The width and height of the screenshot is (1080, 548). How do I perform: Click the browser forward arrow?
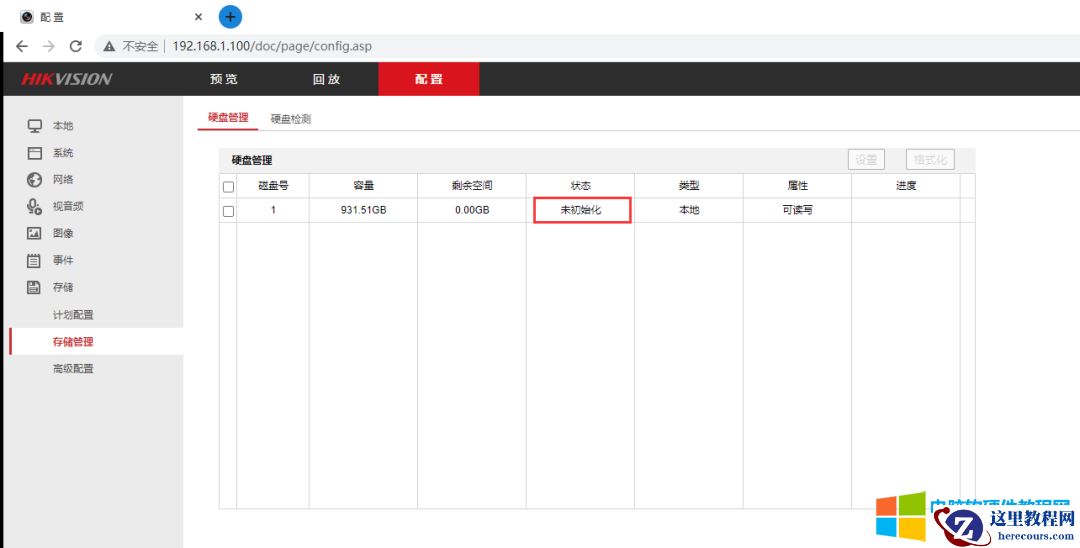(x=49, y=46)
